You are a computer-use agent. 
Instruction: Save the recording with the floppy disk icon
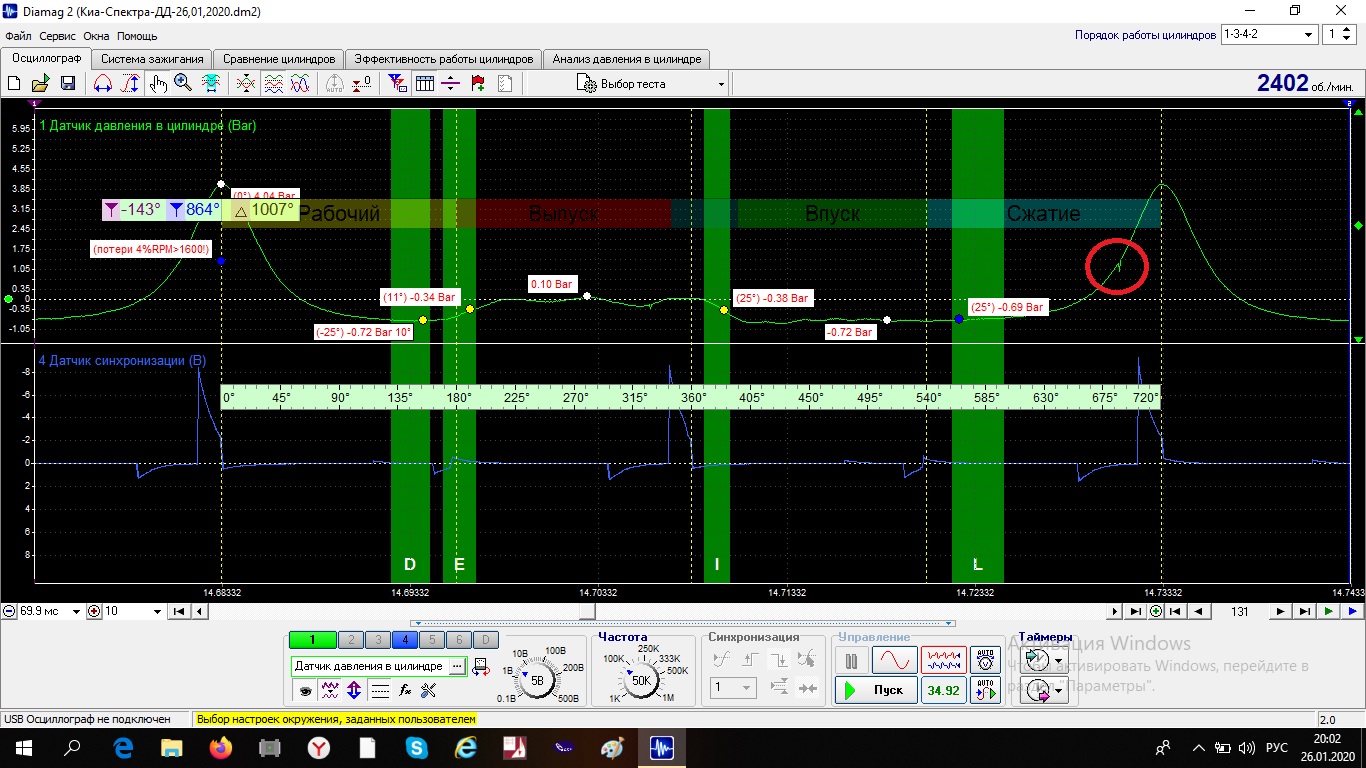click(x=68, y=84)
